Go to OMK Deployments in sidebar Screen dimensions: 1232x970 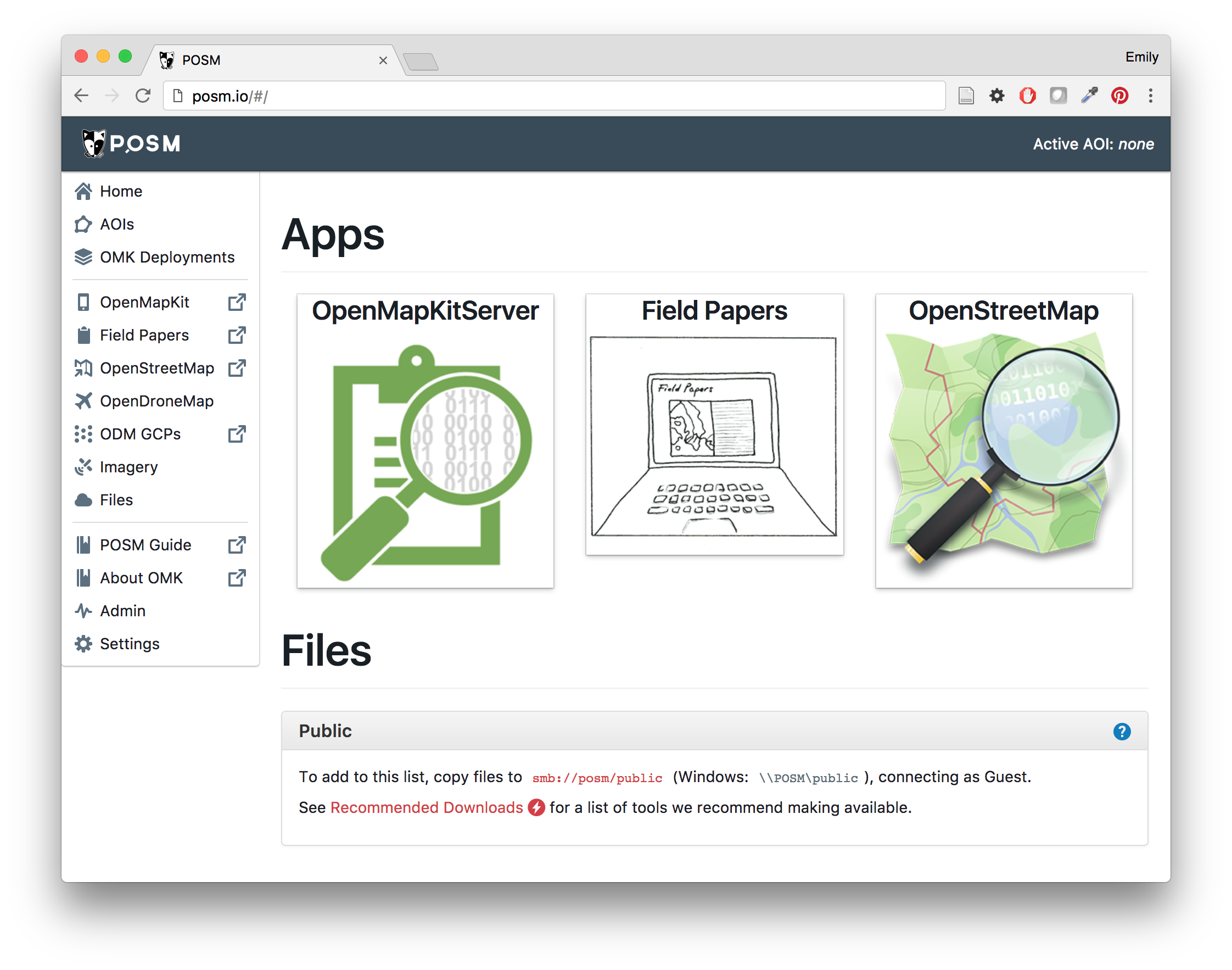(x=167, y=257)
